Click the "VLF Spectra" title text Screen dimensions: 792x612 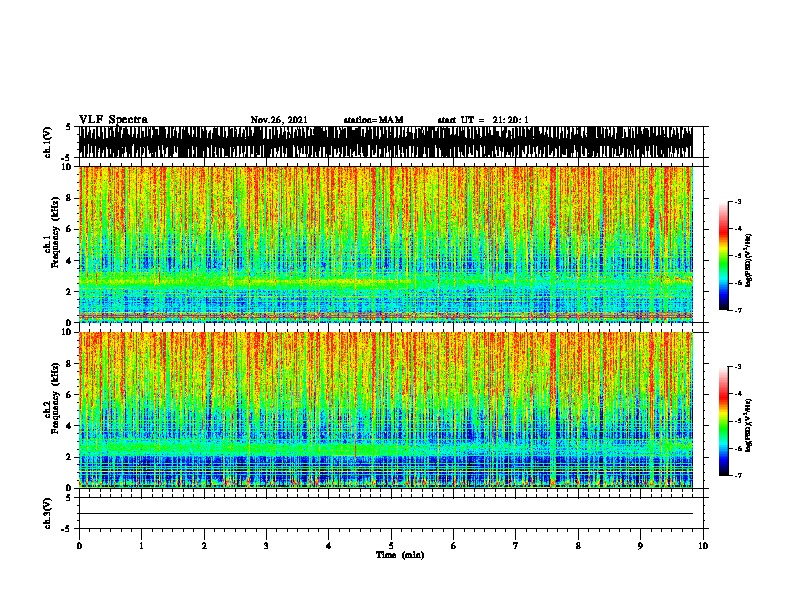point(113,120)
